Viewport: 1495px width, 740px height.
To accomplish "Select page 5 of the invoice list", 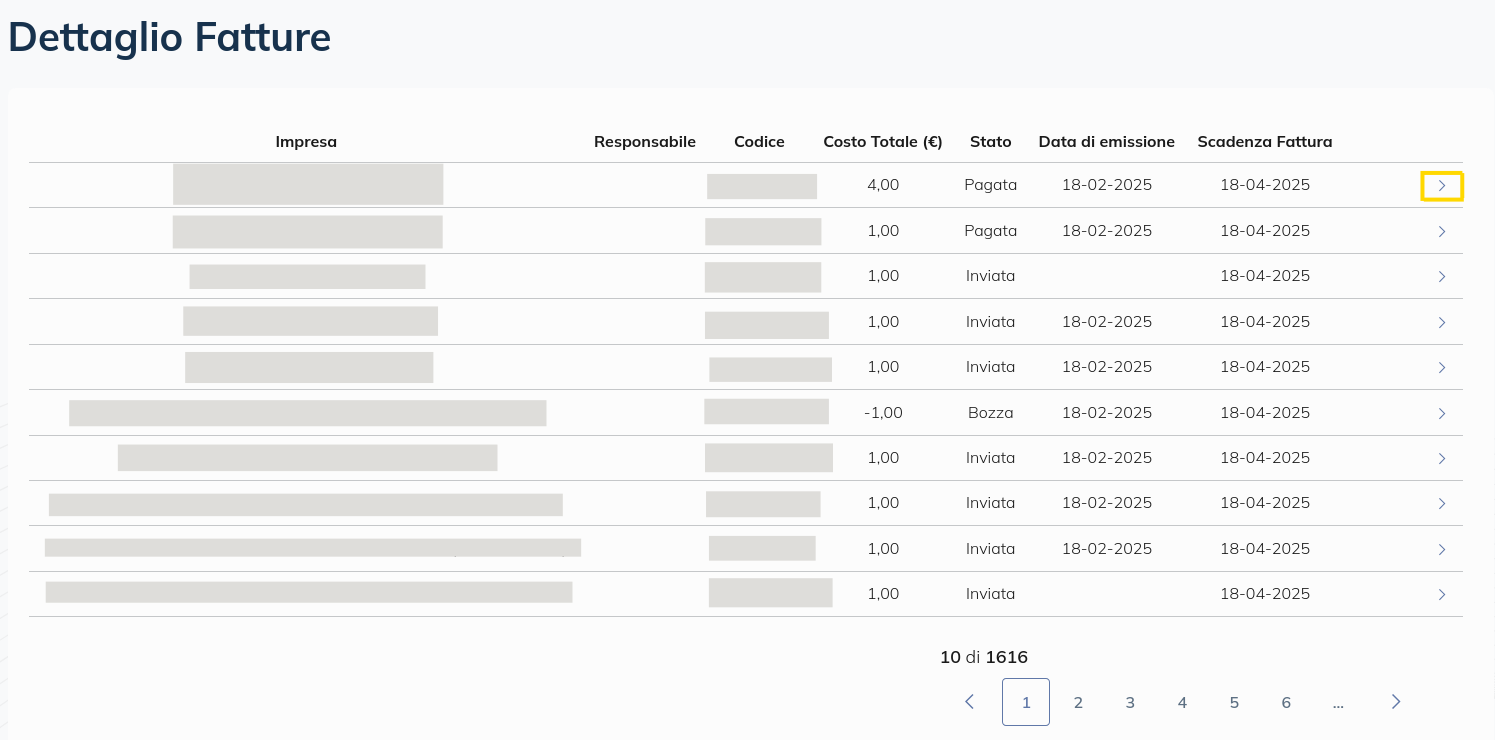I will pos(1234,702).
